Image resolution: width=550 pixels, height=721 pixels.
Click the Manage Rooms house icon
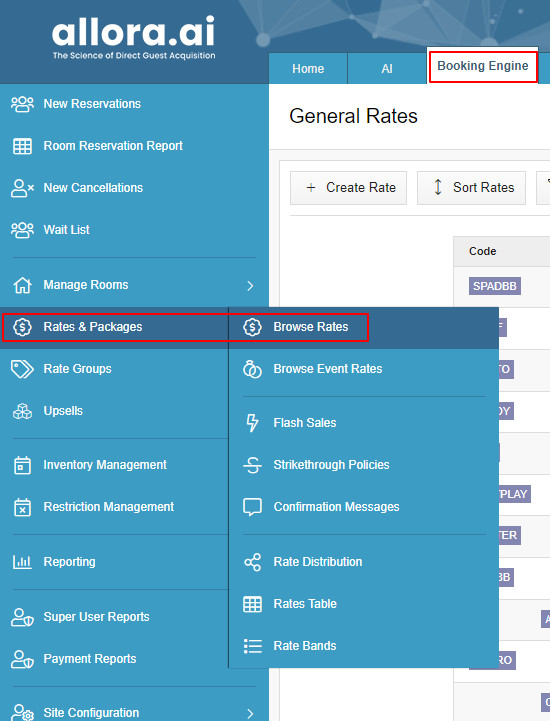22,285
